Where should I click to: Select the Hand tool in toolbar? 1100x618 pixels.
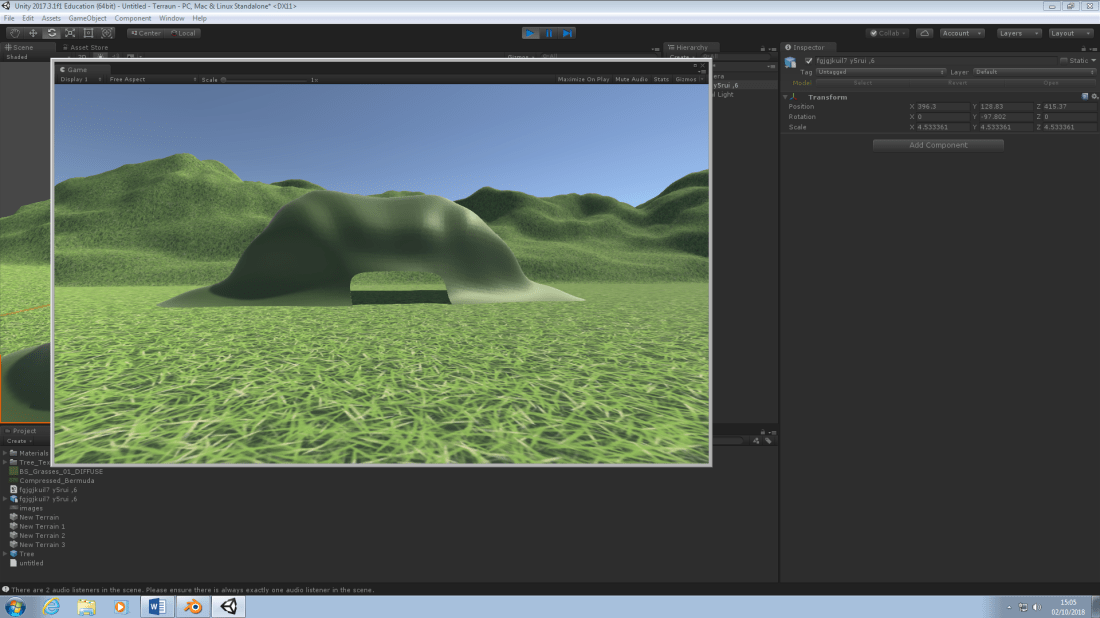[15, 33]
